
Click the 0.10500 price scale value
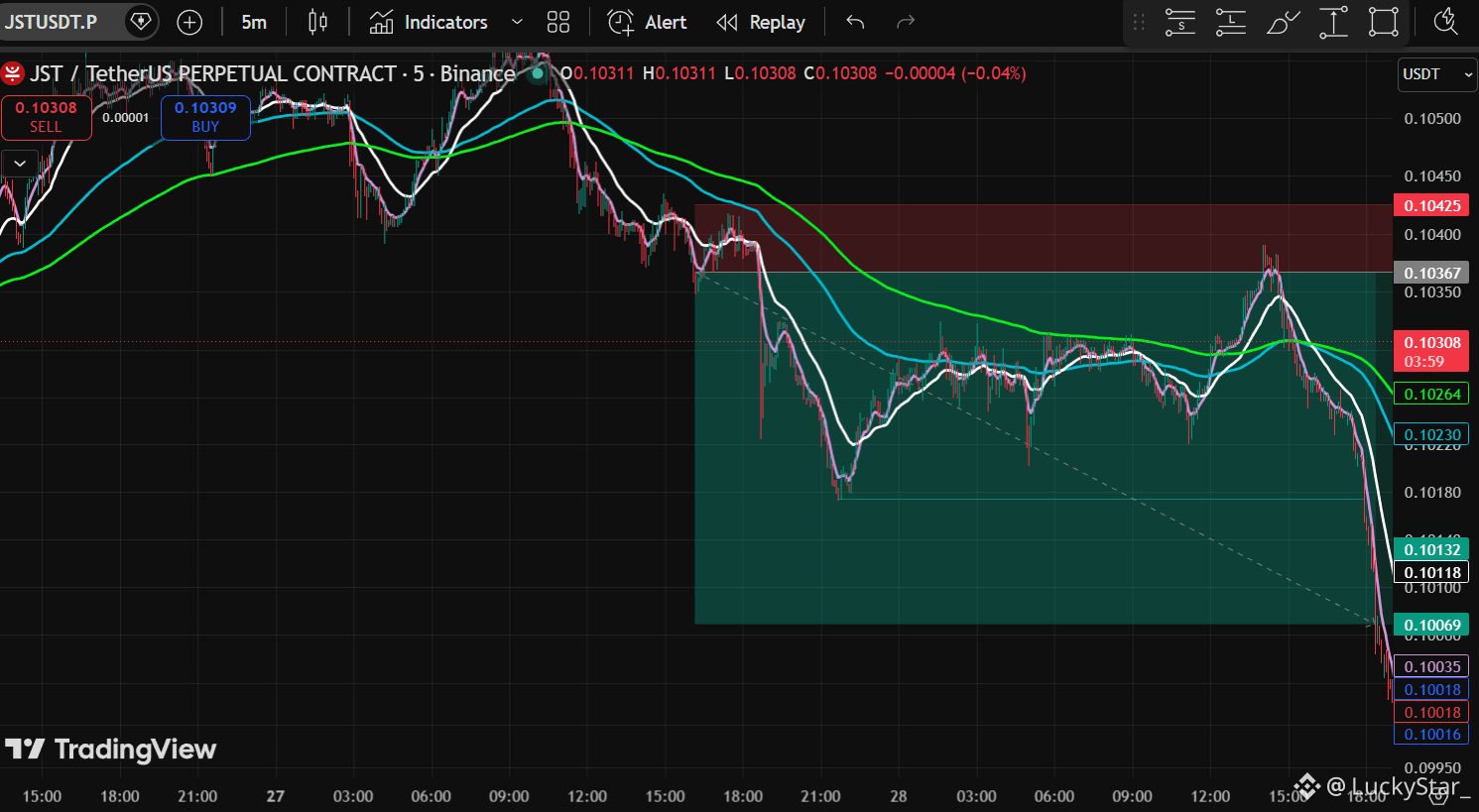tap(1432, 119)
